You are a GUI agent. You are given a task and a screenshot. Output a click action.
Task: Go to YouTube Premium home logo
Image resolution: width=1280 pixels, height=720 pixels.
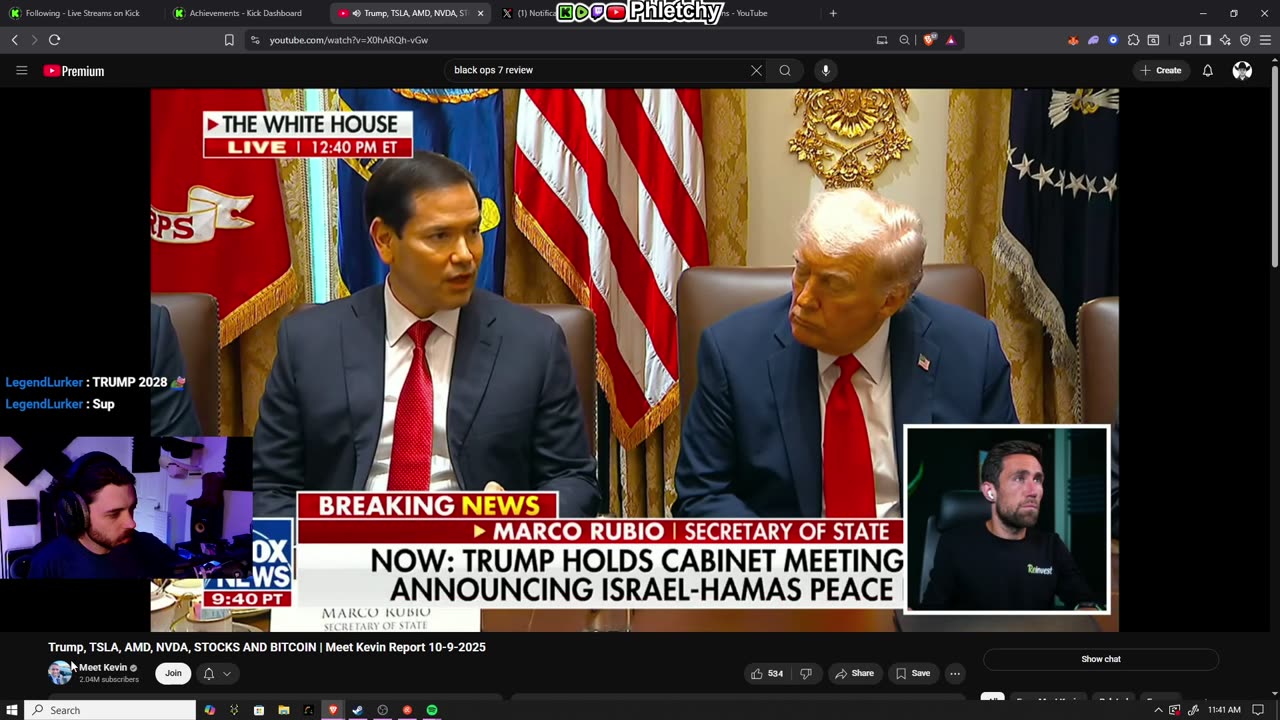click(x=74, y=71)
